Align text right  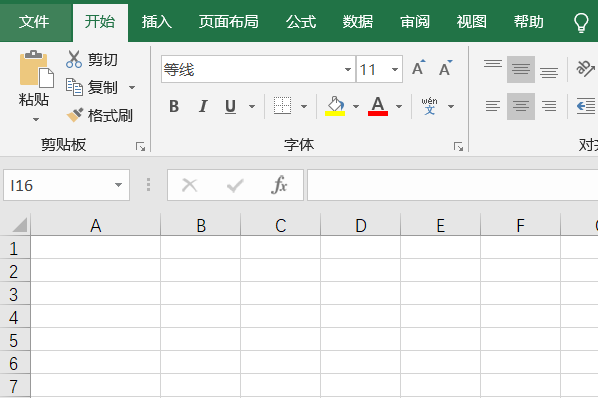[x=549, y=106]
